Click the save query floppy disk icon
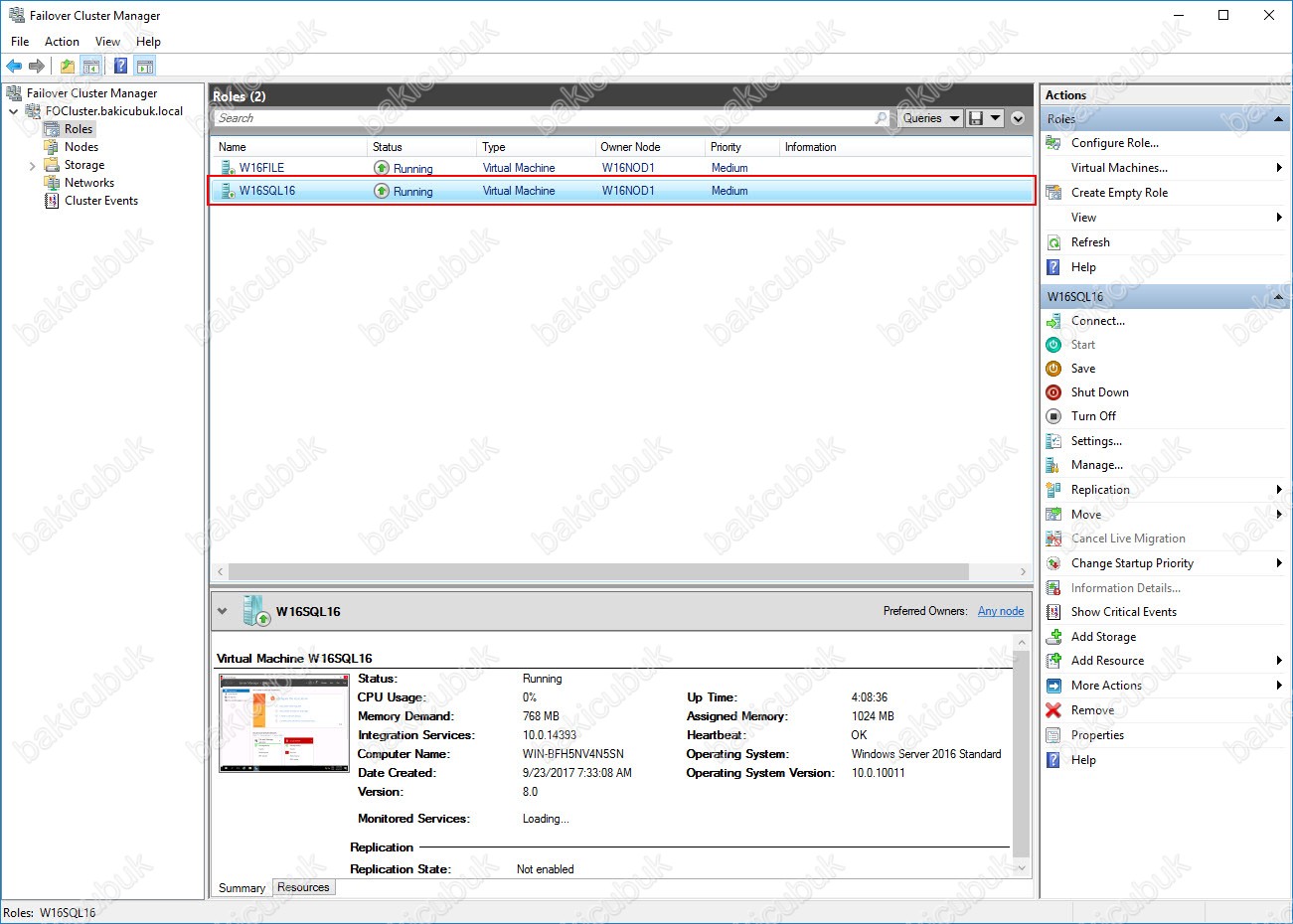 point(976,118)
